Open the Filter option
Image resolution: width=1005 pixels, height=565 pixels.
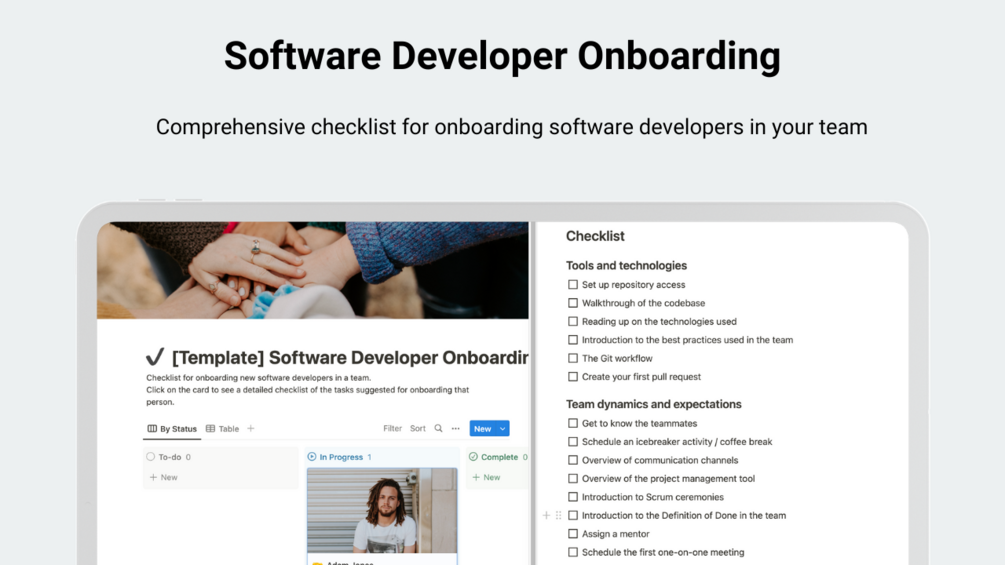(392, 429)
